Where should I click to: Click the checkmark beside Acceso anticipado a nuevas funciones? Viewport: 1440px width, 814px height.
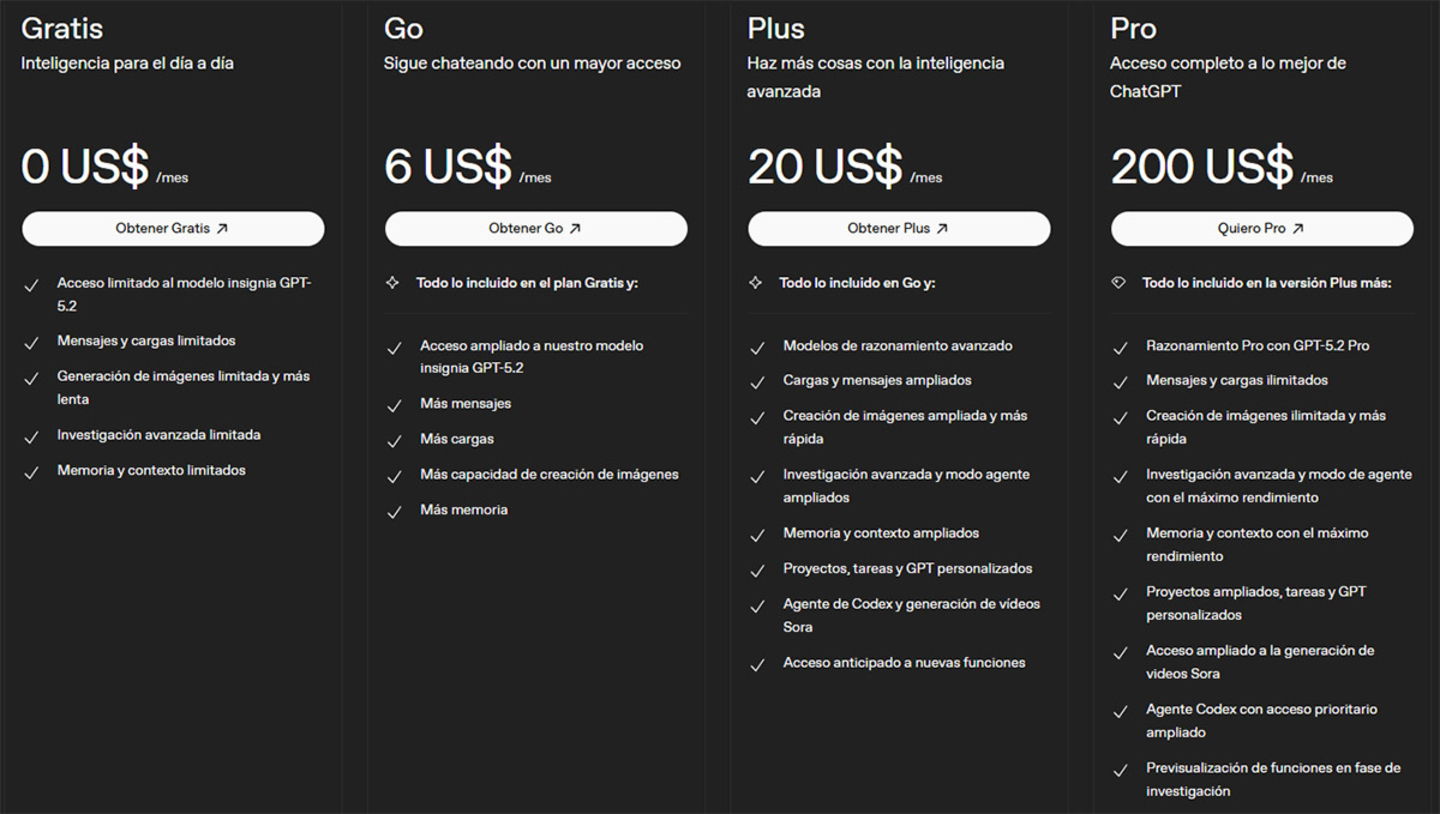(758, 665)
